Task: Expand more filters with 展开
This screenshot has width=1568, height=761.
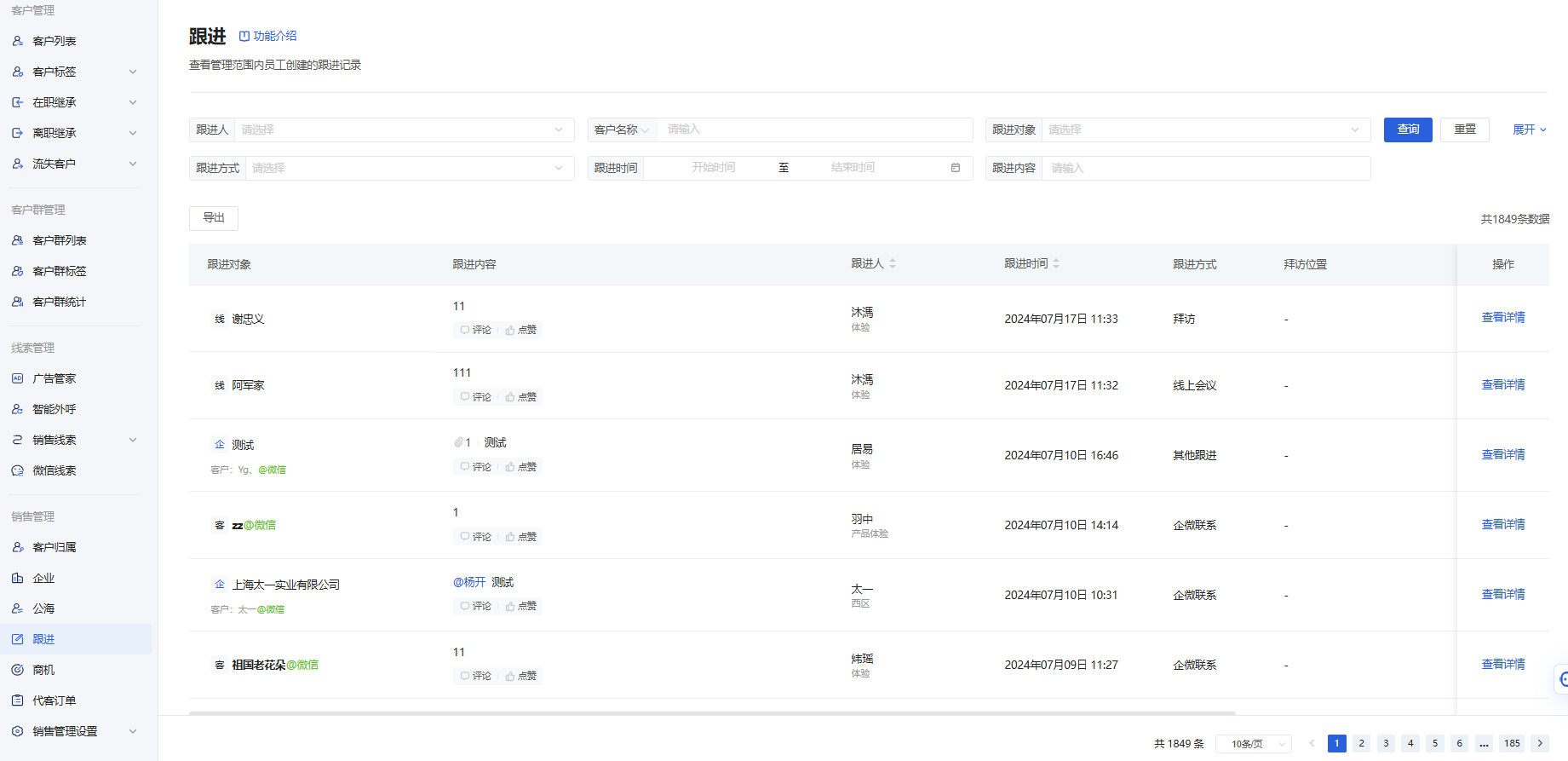Action: 1530,130
